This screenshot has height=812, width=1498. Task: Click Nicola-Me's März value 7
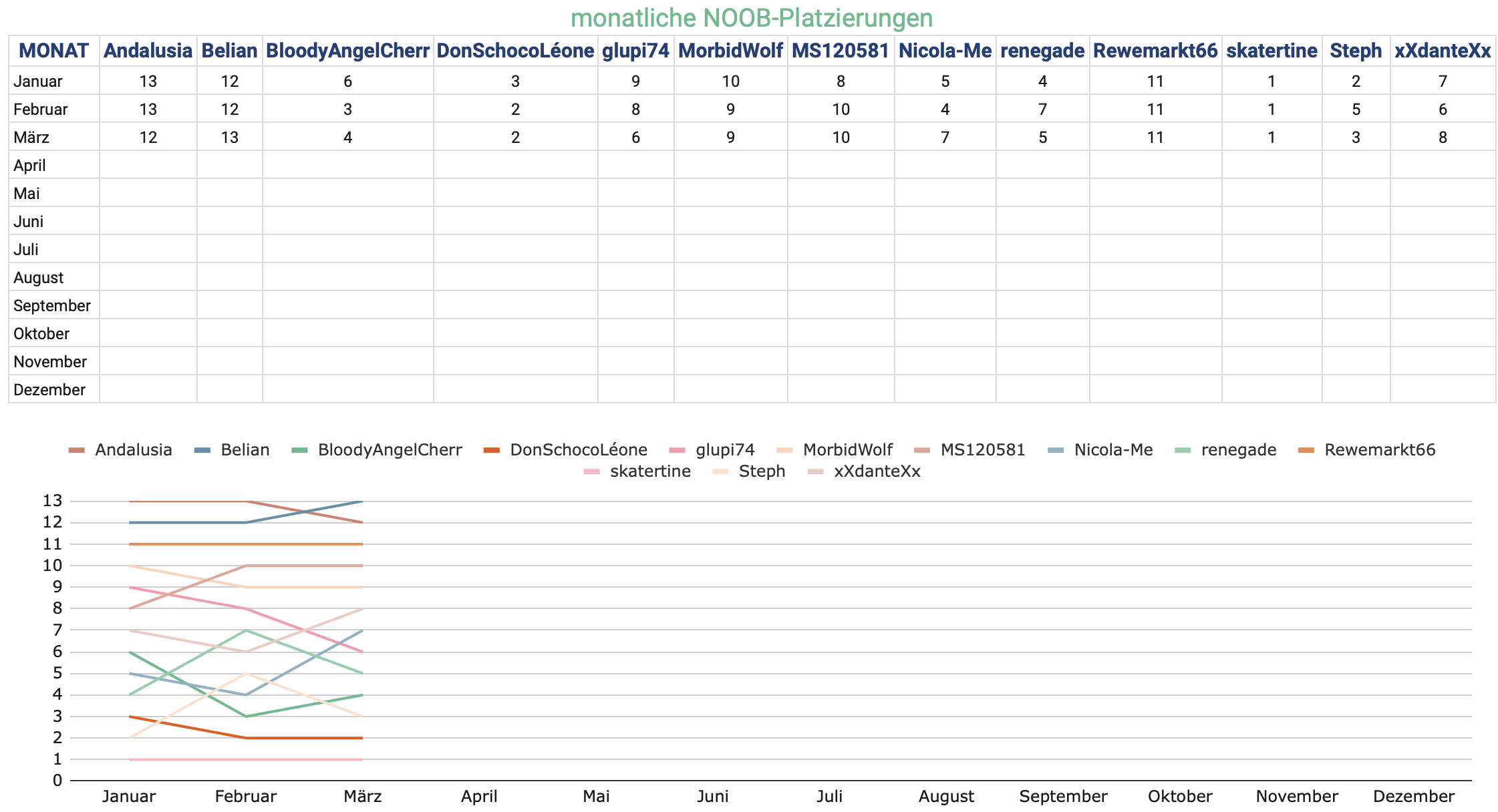(x=945, y=138)
